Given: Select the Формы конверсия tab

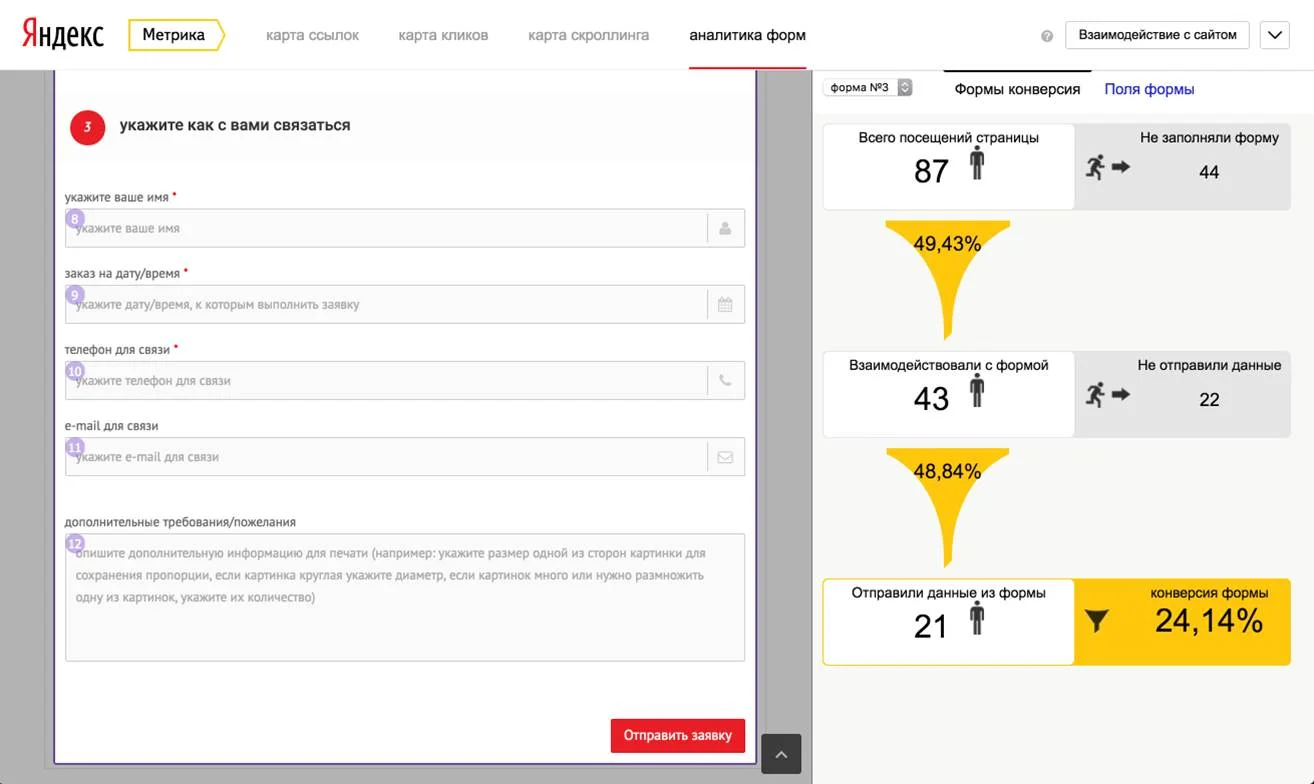Looking at the screenshot, I should click(1017, 89).
